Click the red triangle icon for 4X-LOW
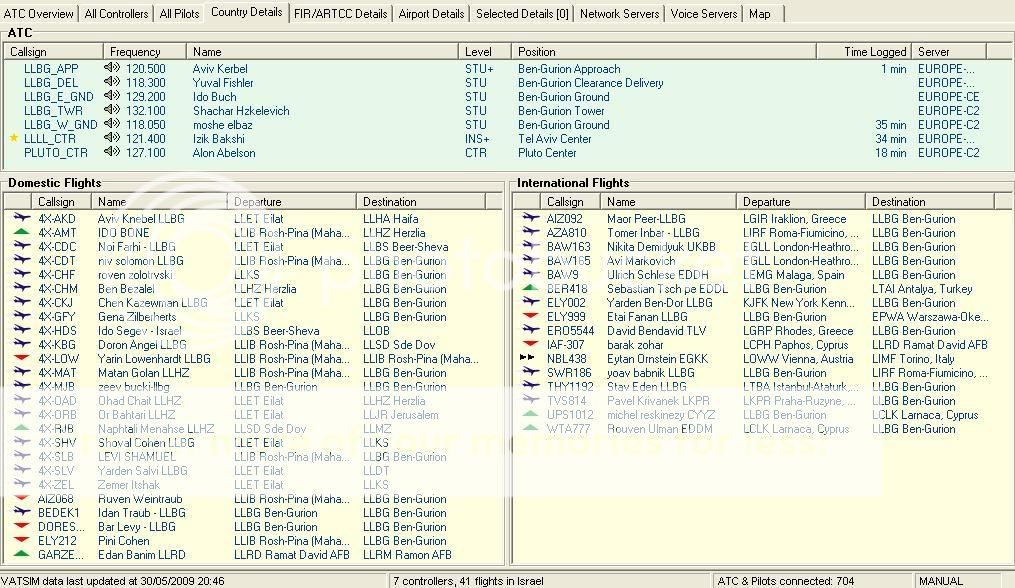The width and height of the screenshot is (1015, 588). [20, 359]
